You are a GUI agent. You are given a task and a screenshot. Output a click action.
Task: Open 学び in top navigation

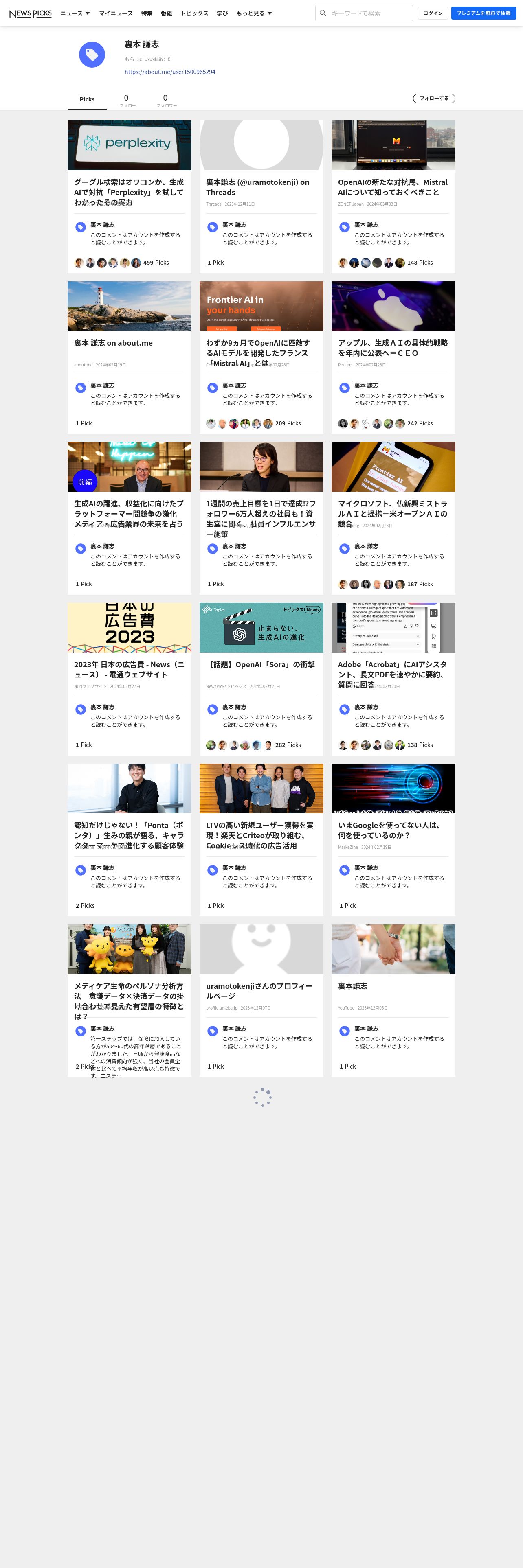point(222,13)
